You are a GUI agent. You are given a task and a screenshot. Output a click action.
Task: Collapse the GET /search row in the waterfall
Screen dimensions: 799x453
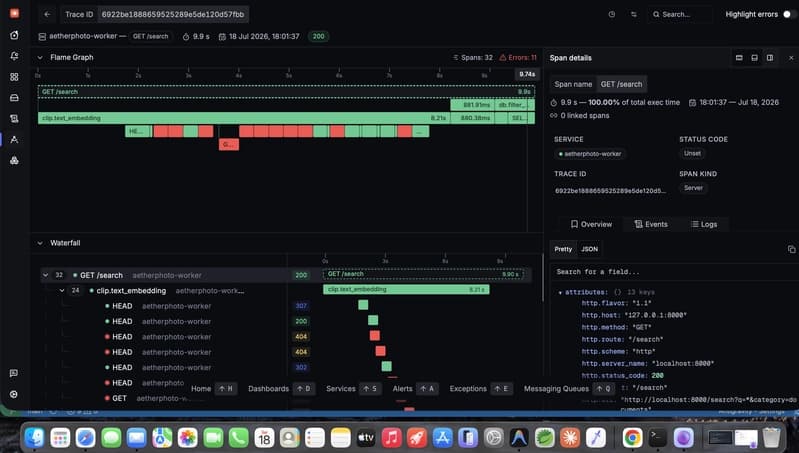pyautogui.click(x=45, y=275)
